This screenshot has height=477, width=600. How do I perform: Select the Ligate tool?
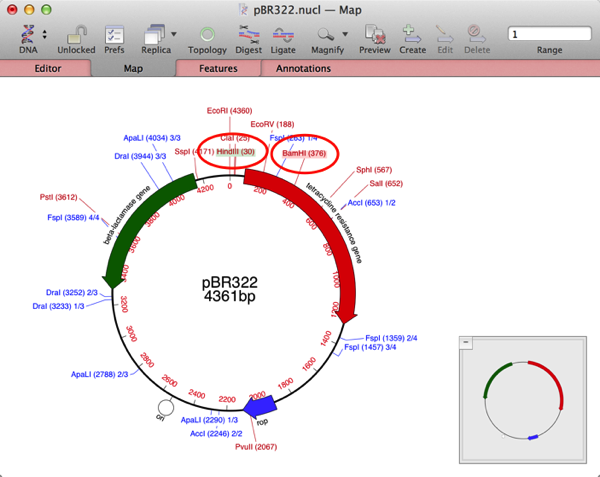tap(283, 34)
